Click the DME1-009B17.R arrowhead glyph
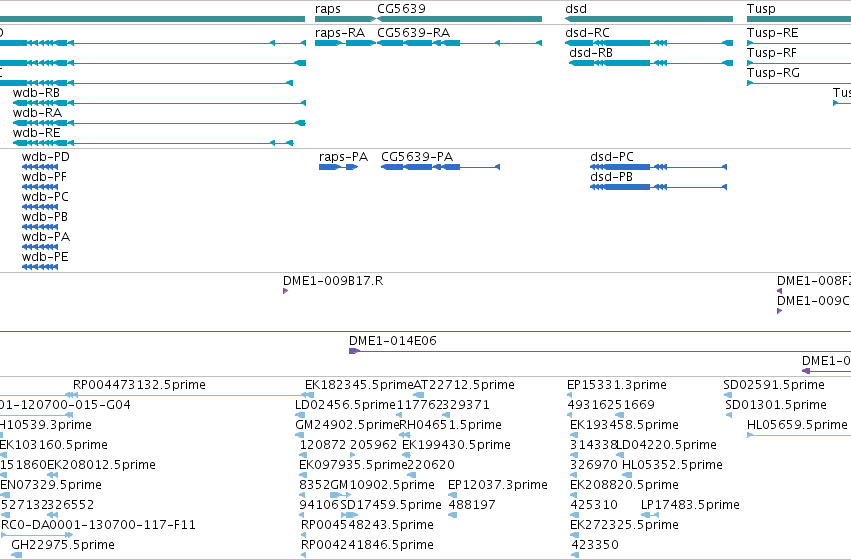This screenshot has height=560, width=851. click(x=285, y=291)
